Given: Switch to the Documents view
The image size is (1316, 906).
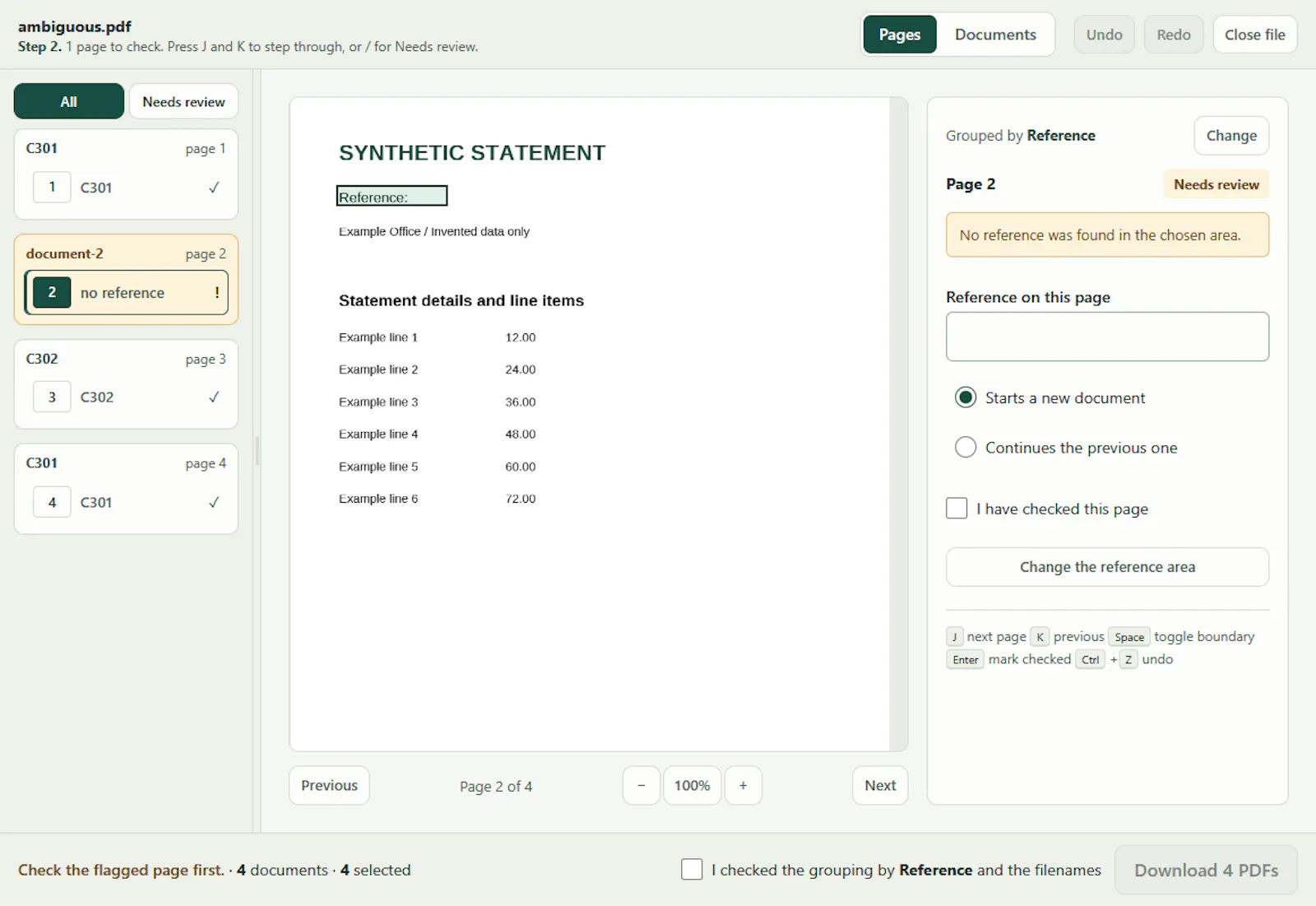Looking at the screenshot, I should tap(995, 35).
